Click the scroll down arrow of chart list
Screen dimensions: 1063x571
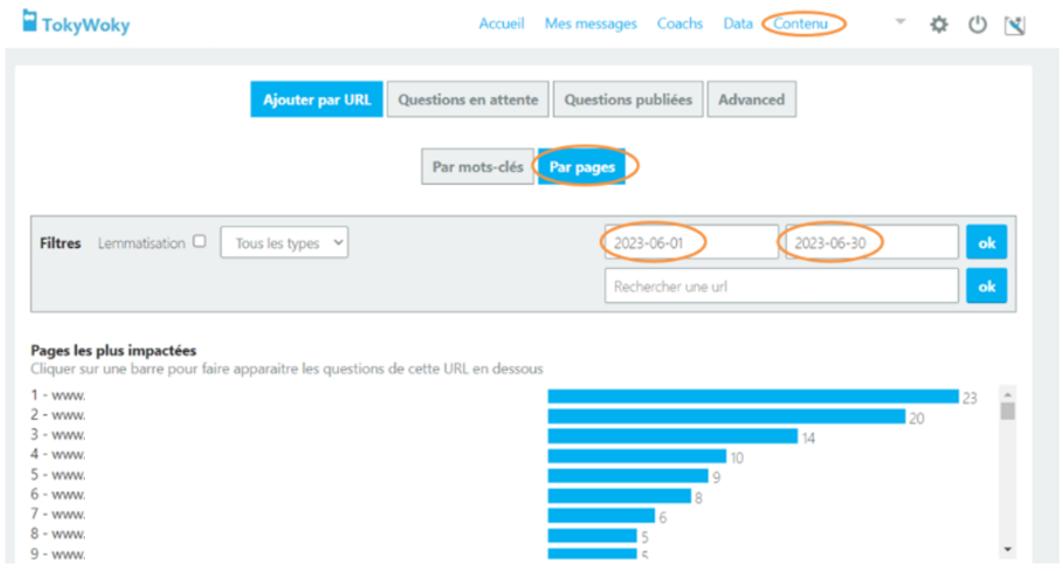(1007, 549)
